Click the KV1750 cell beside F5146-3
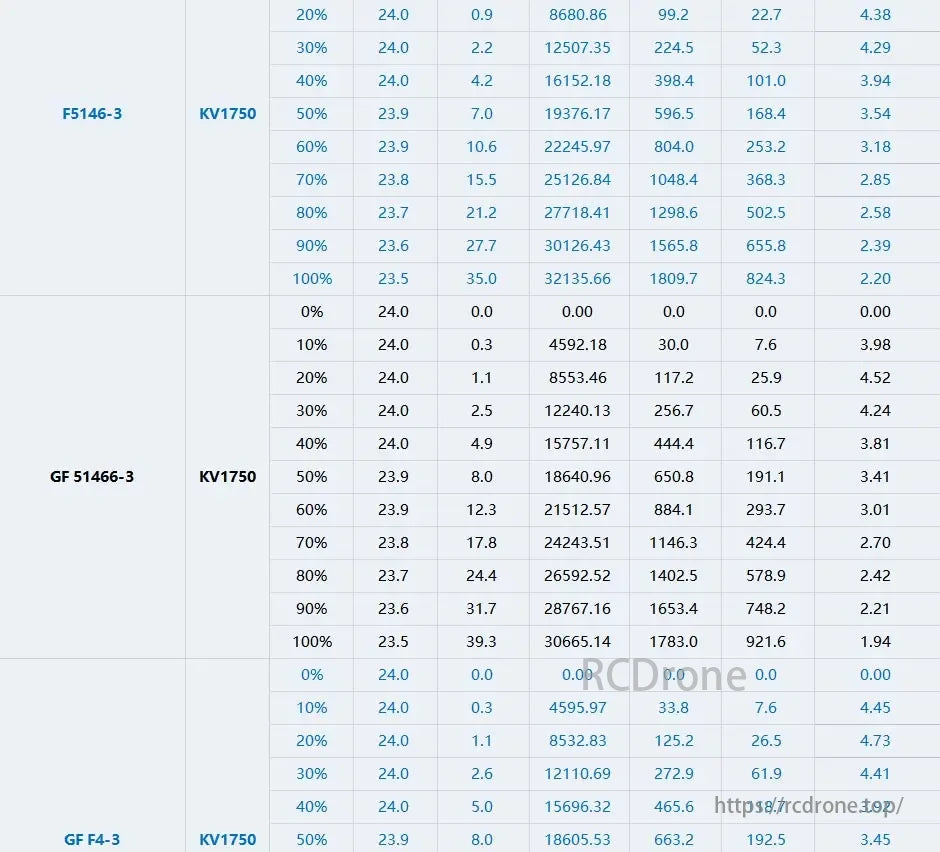 click(x=227, y=113)
